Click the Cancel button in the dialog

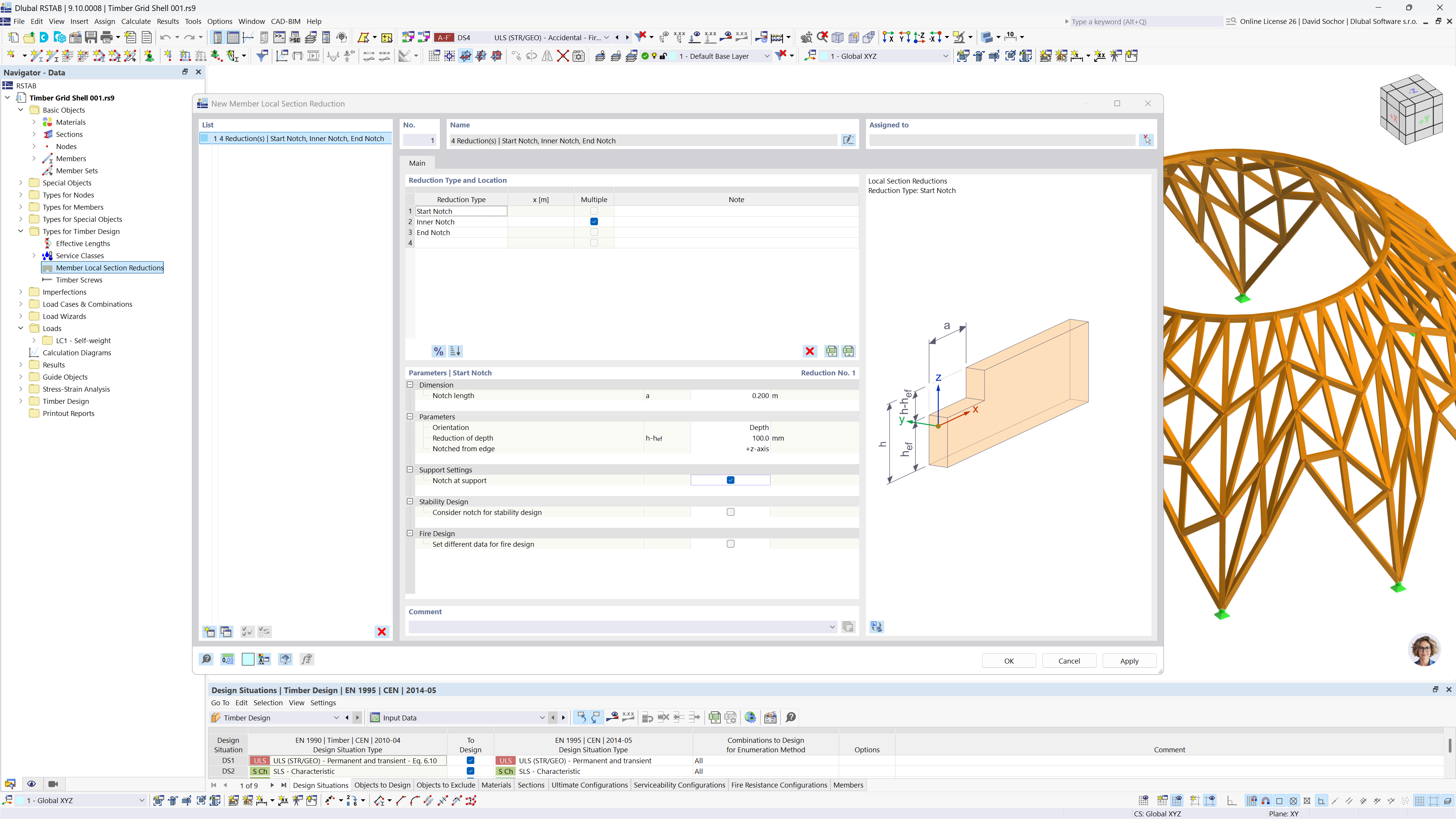click(x=1068, y=660)
